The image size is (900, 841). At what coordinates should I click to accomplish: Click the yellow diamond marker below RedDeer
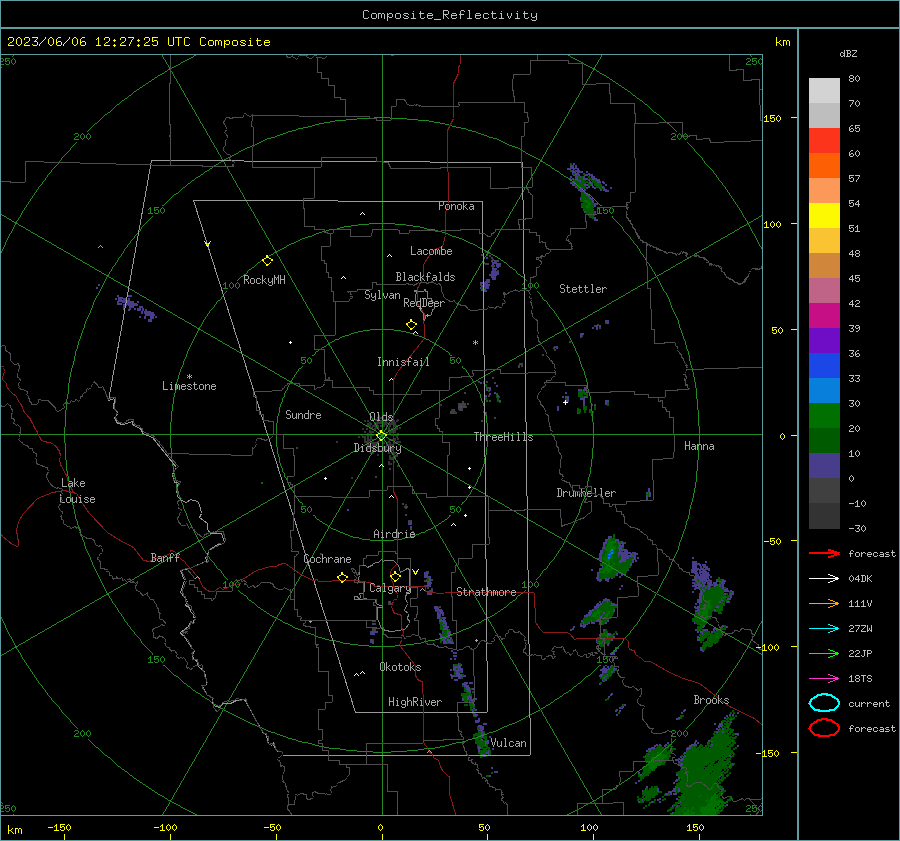(411, 325)
